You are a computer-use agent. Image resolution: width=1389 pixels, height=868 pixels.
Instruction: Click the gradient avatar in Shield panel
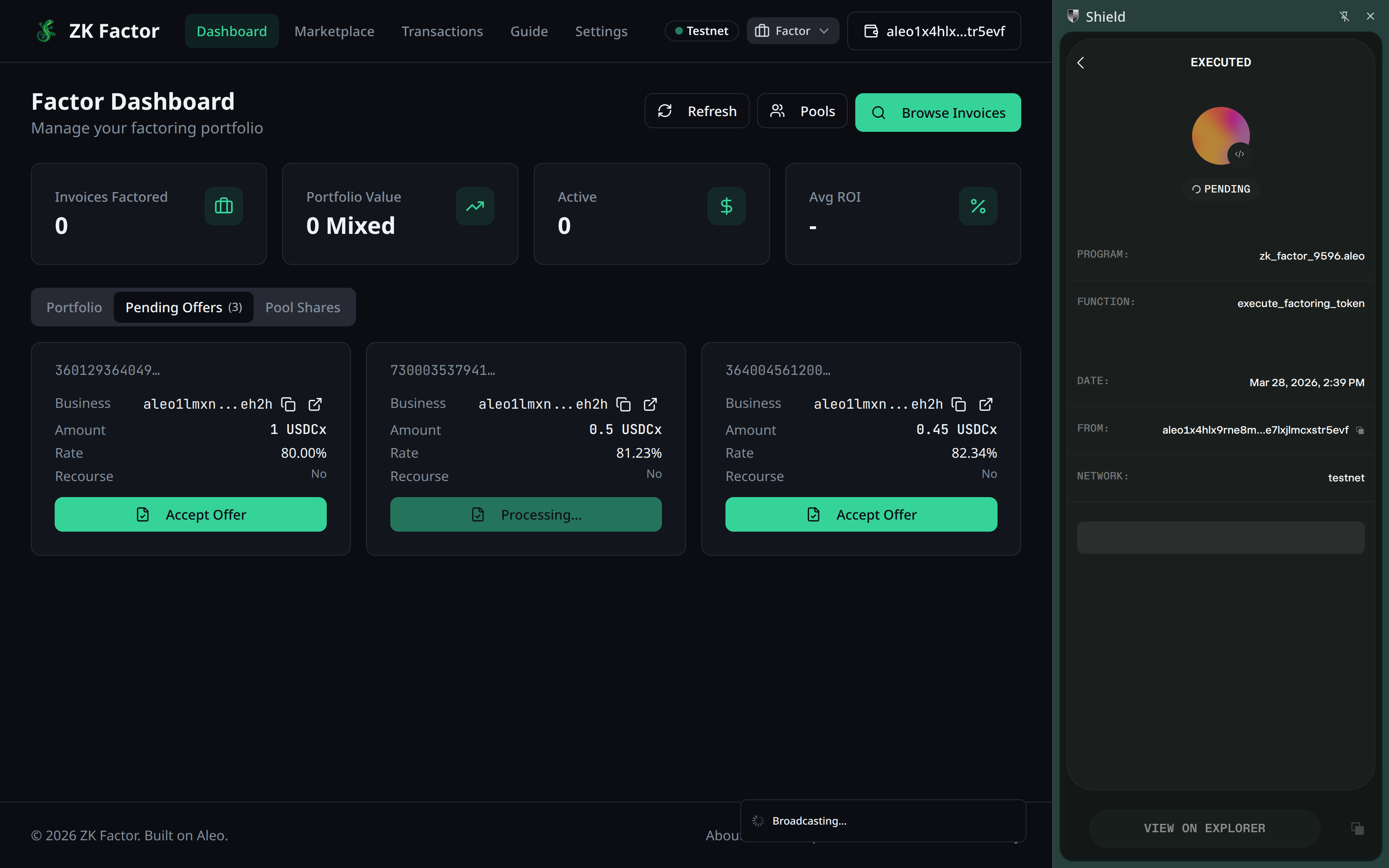click(1220, 135)
